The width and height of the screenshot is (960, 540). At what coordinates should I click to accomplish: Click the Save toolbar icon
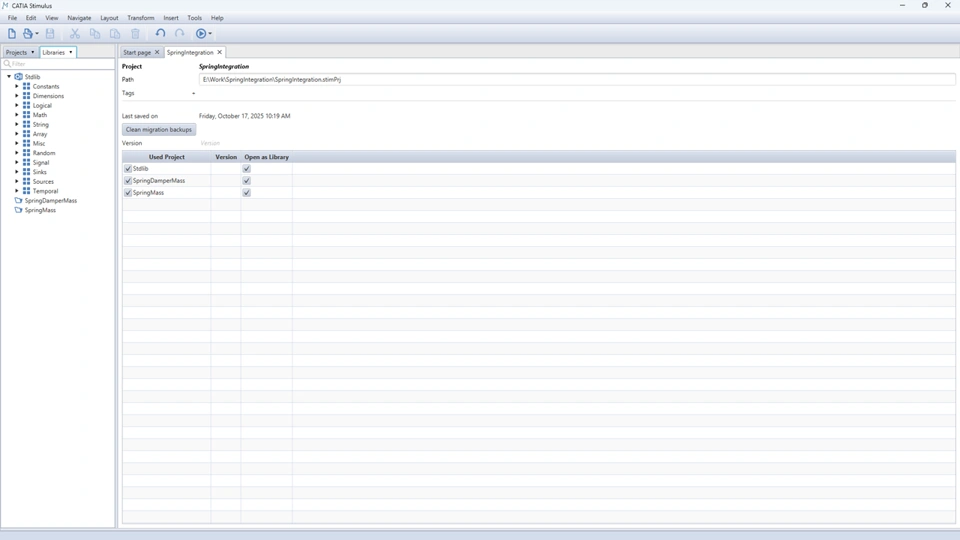pyautogui.click(x=50, y=34)
